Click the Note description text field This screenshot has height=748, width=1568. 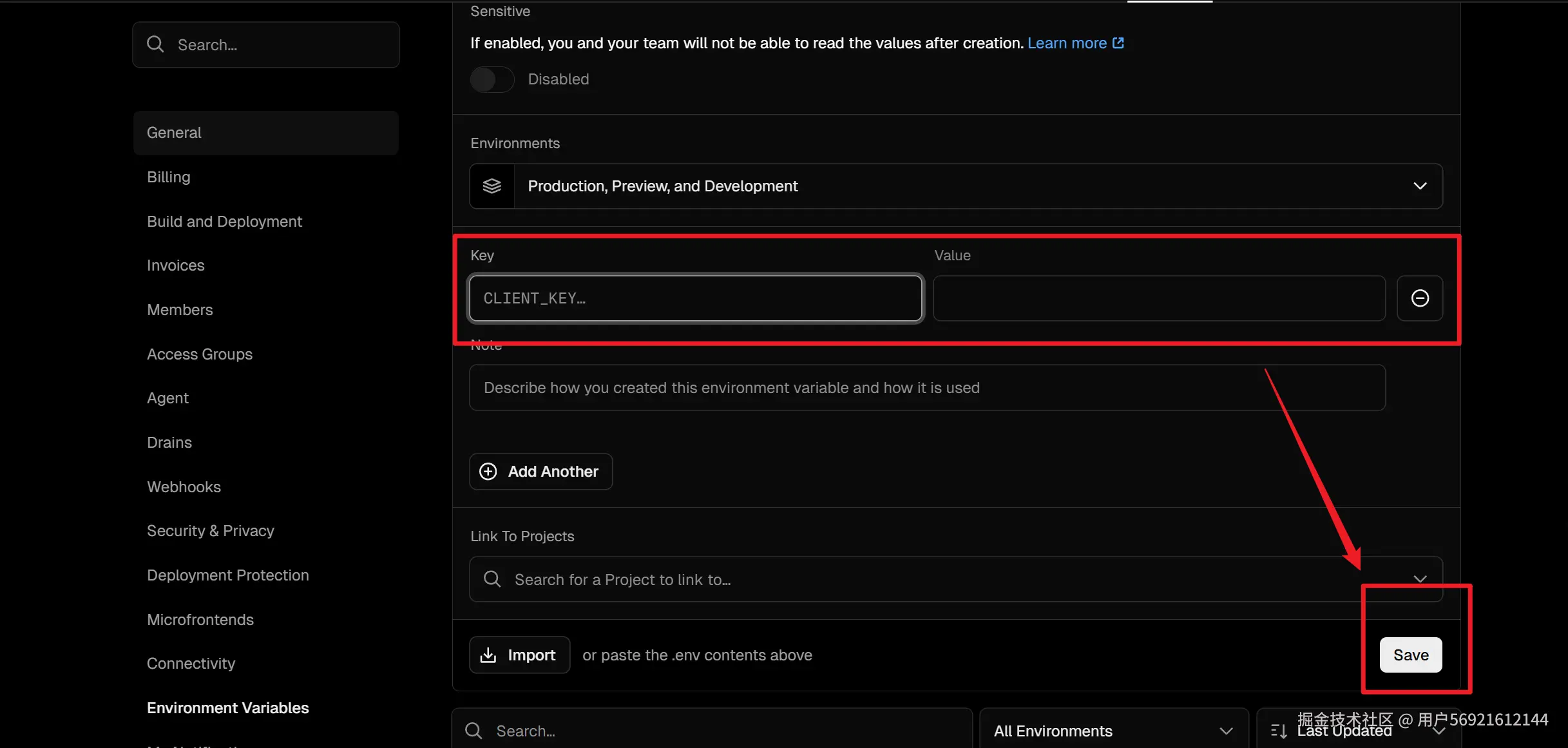tap(927, 388)
